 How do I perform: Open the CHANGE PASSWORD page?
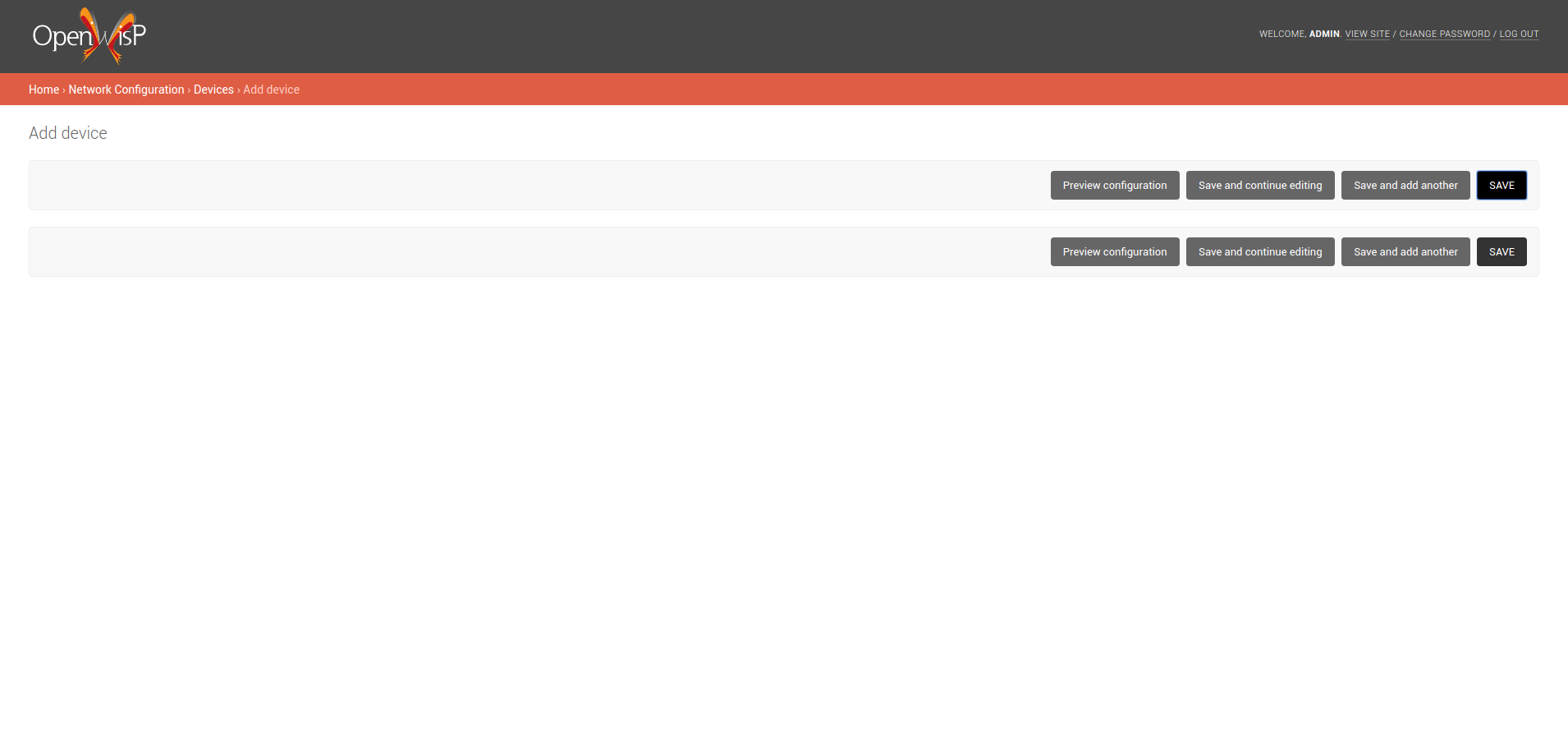coord(1443,34)
